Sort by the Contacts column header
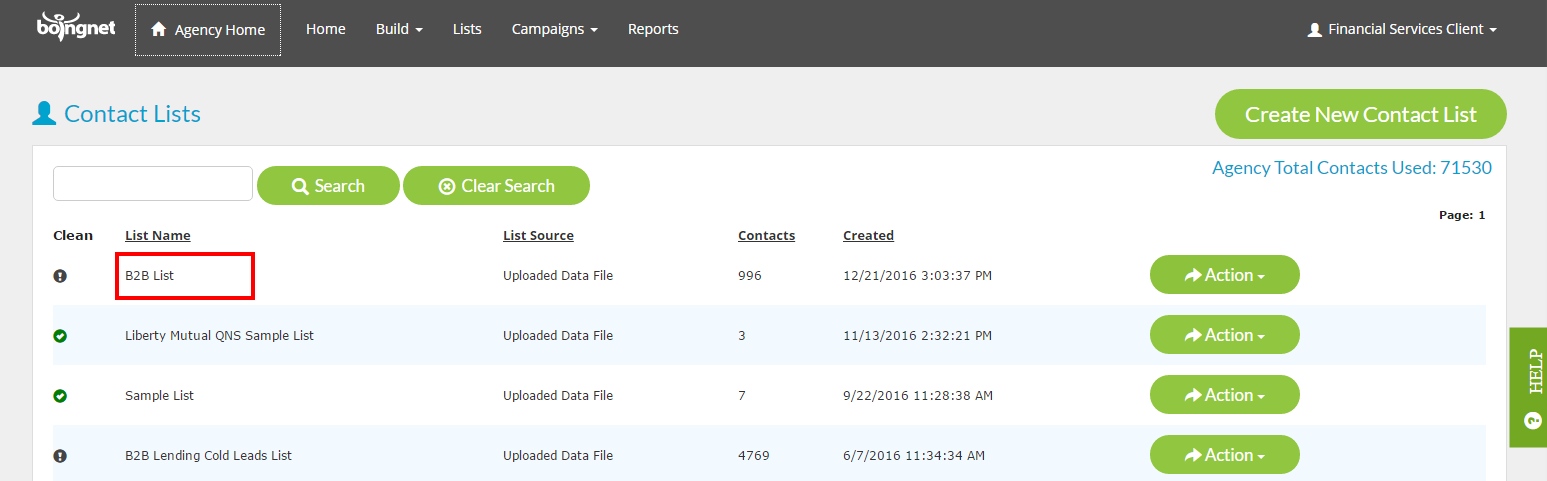1547x481 pixels. (766, 236)
